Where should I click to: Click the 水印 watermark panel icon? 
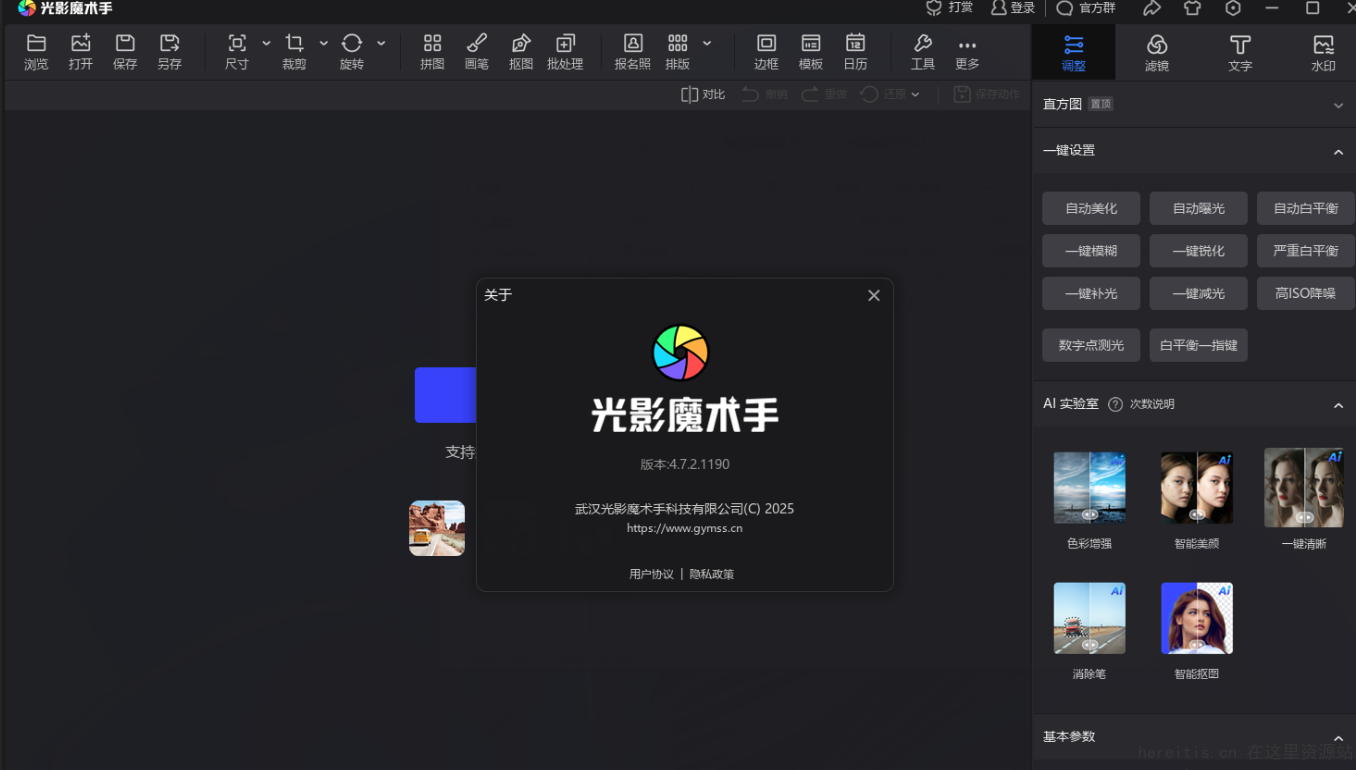point(1322,51)
